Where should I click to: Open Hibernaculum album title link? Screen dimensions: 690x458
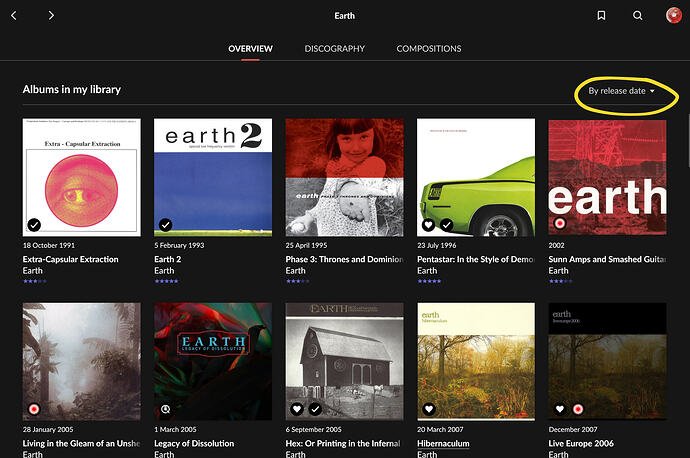[x=443, y=443]
